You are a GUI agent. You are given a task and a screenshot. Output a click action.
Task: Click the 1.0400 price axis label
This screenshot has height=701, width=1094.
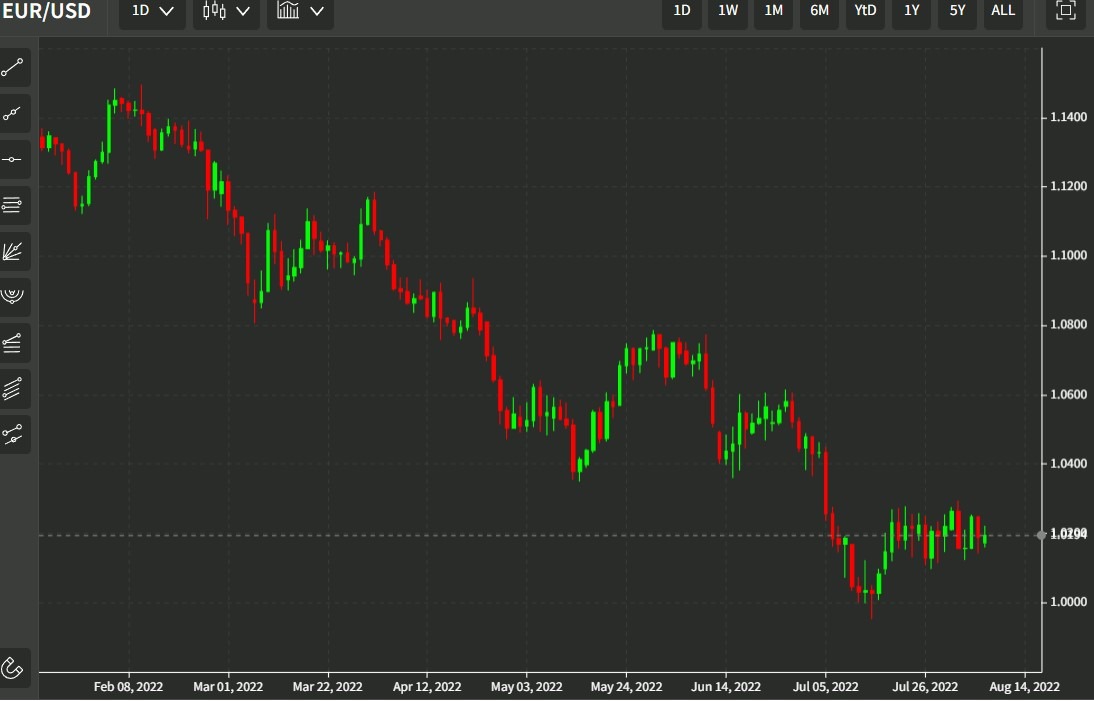click(x=1068, y=464)
